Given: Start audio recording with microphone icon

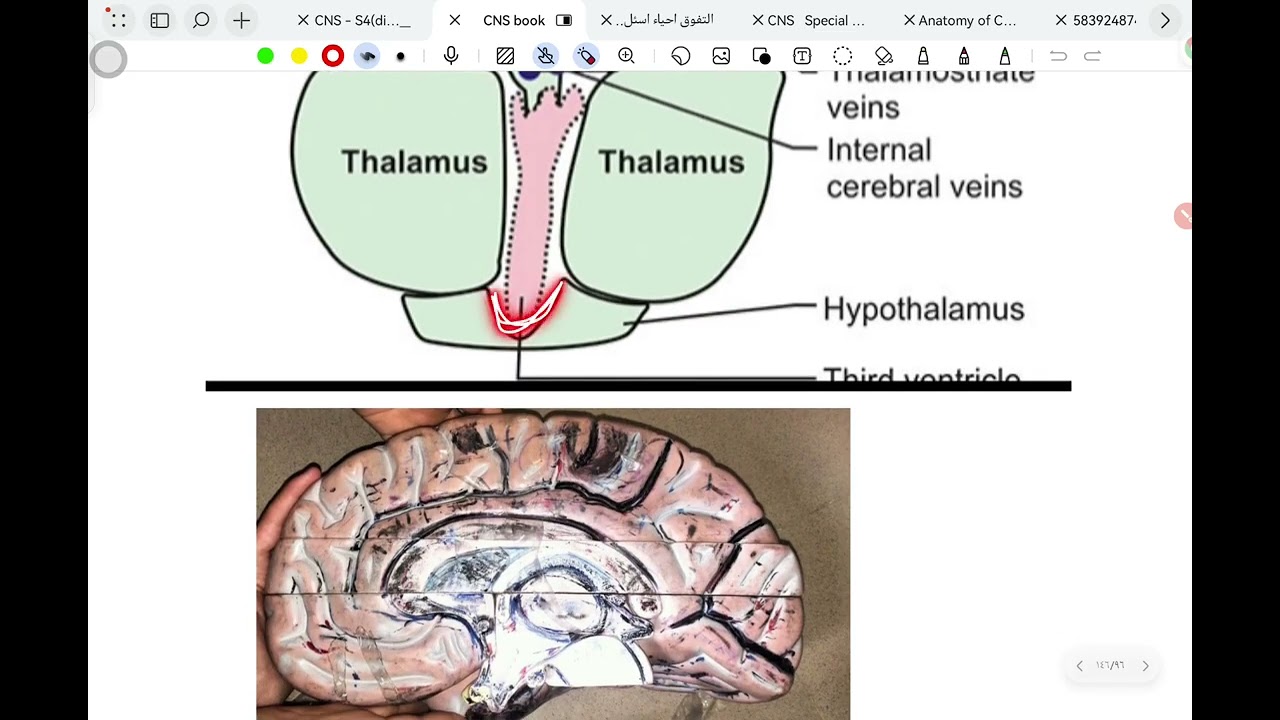Looking at the screenshot, I should pos(451,56).
